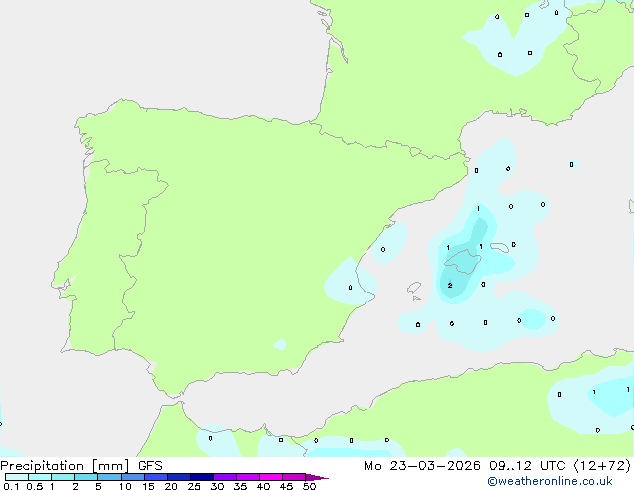
Task: Click the '25' legend scale label
Action: click(194, 486)
